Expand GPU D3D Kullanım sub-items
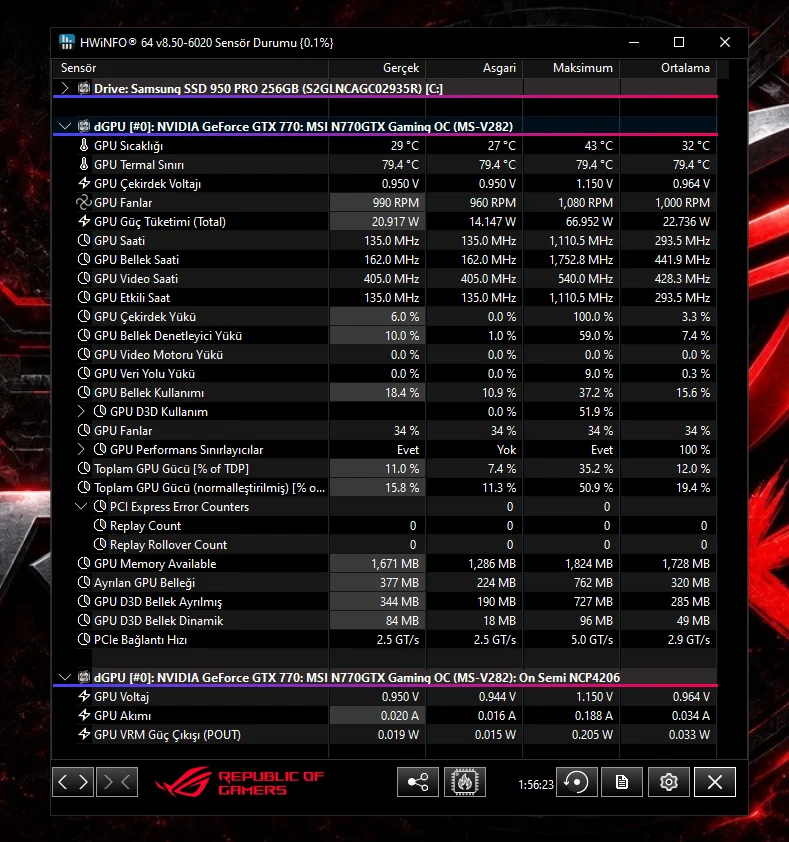The image size is (789, 842). click(81, 411)
